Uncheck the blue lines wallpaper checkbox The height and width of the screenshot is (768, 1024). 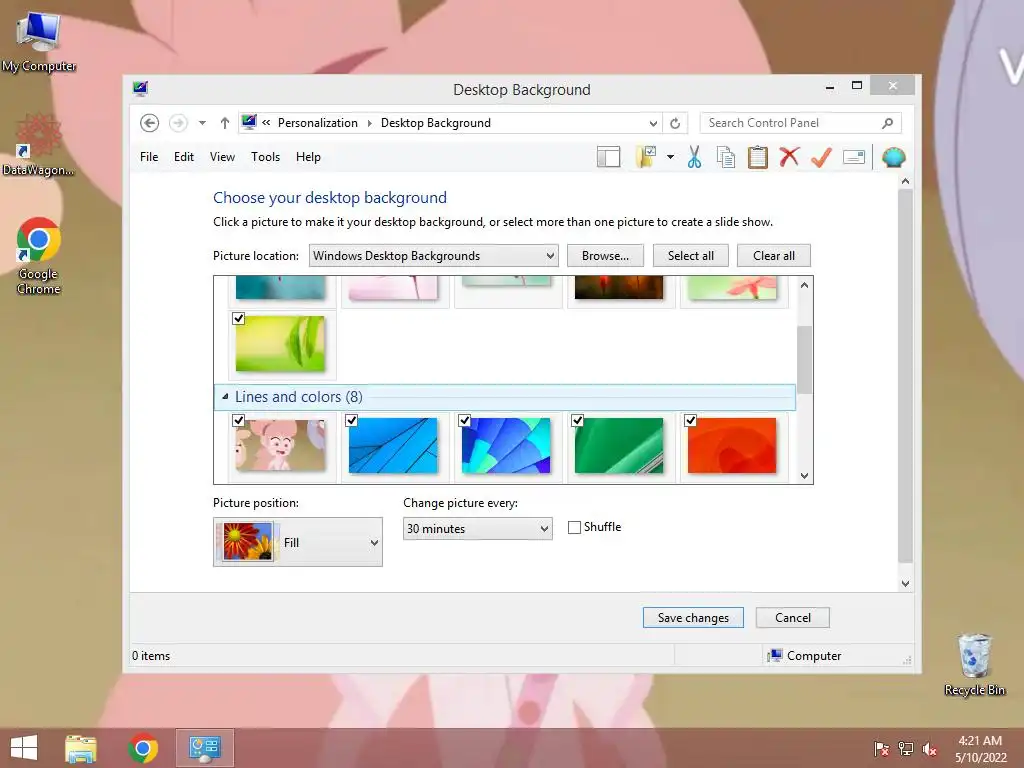351,421
